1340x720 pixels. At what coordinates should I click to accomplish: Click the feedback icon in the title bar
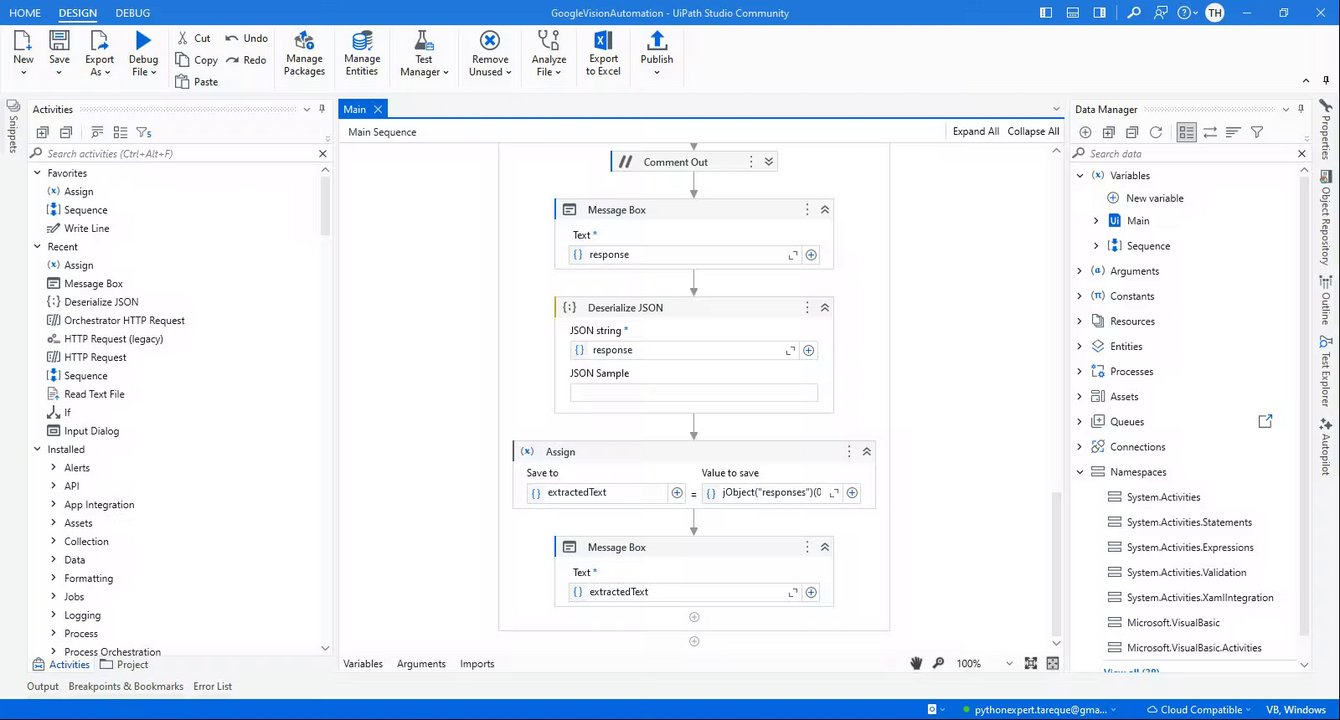pyautogui.click(x=1161, y=13)
